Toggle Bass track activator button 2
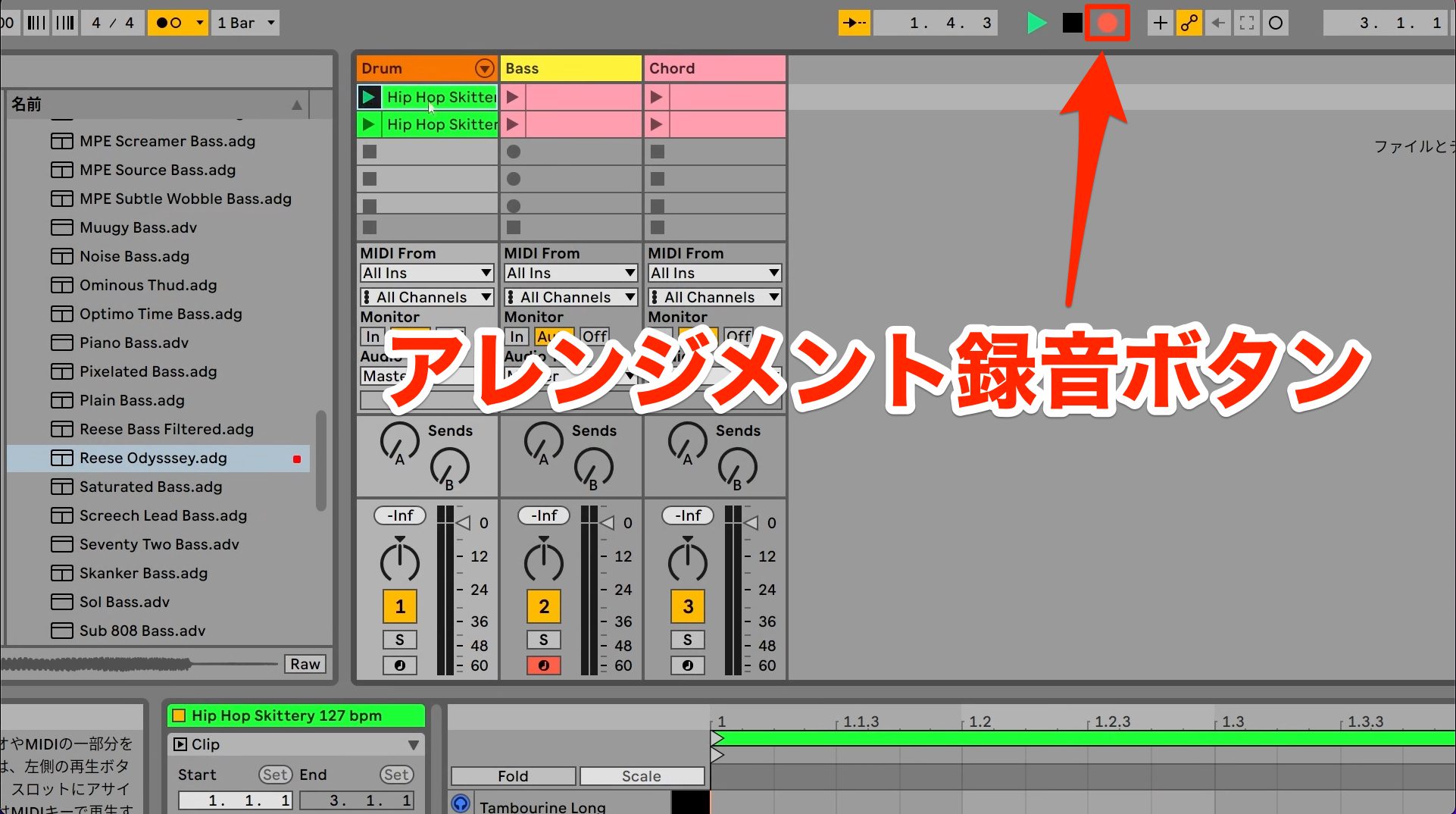This screenshot has height=814, width=1456. (544, 606)
